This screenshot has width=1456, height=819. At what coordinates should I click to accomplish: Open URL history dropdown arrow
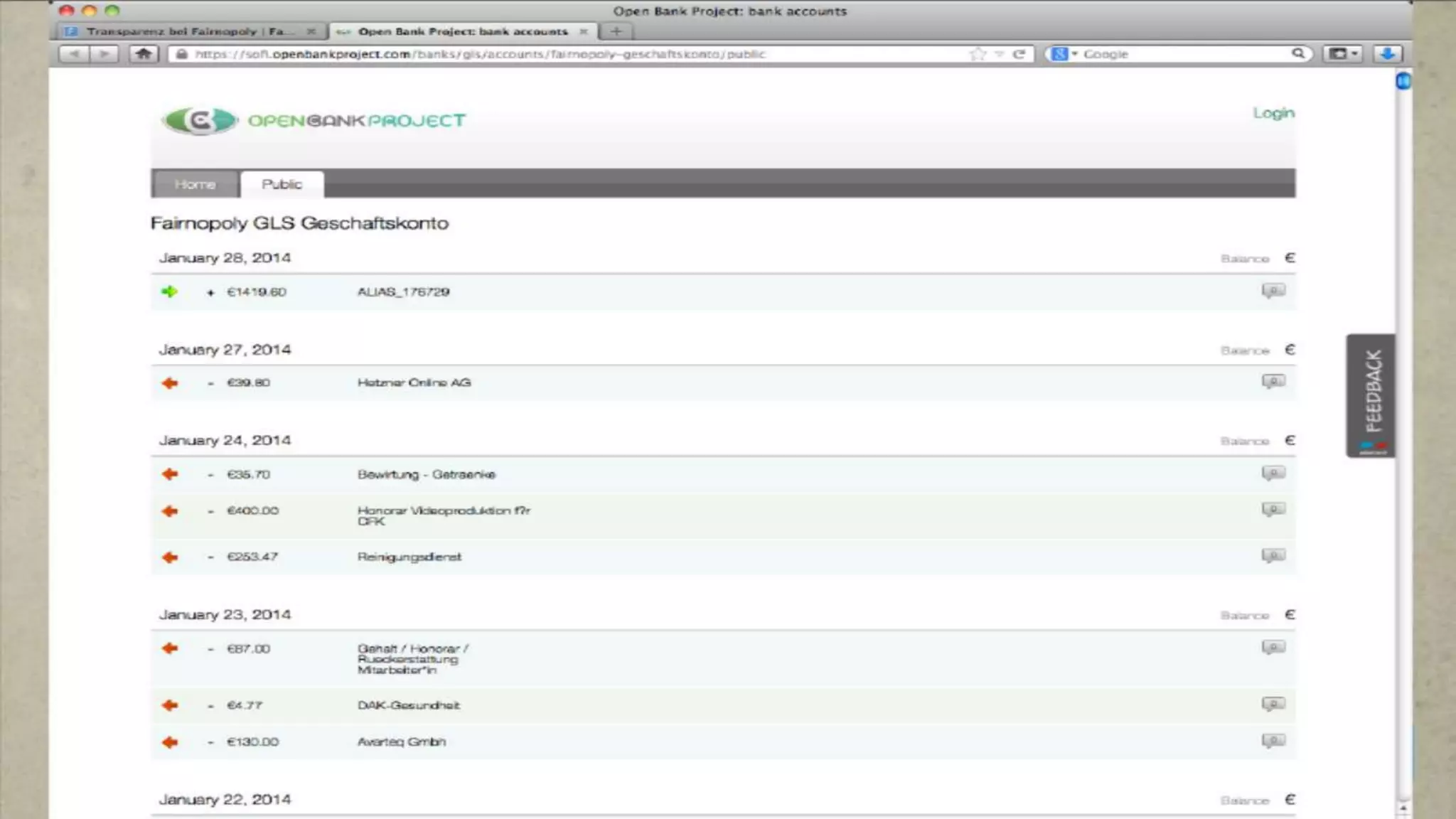[x=999, y=54]
